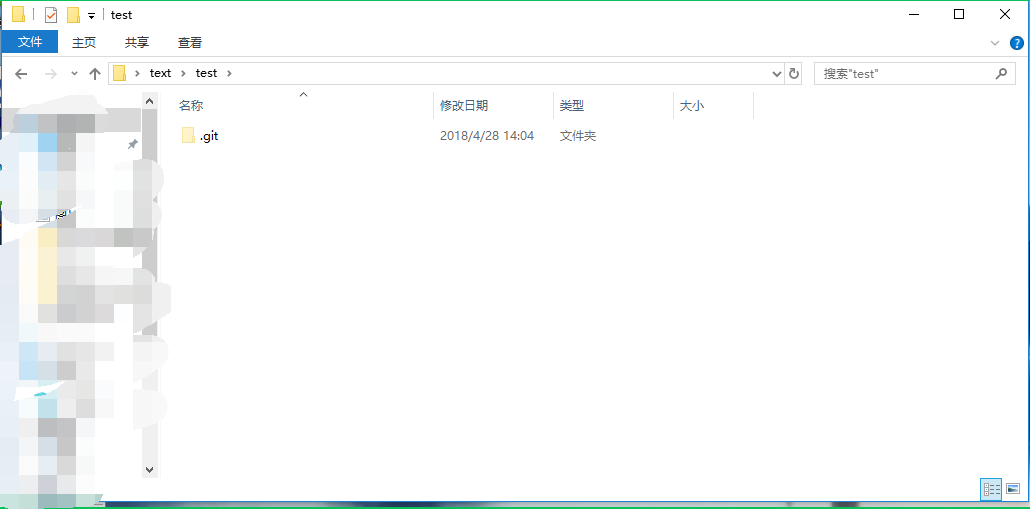Open the 文件 ribbon tab
This screenshot has width=1030, height=513.
click(30, 43)
